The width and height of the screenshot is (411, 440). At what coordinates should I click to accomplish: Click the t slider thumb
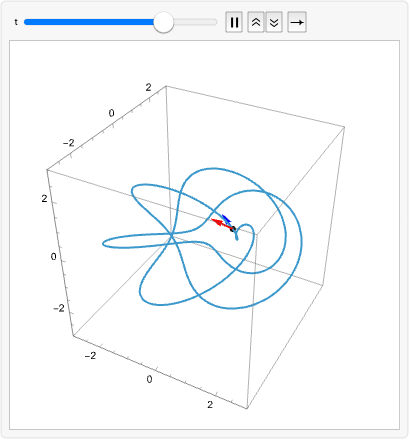163,22
